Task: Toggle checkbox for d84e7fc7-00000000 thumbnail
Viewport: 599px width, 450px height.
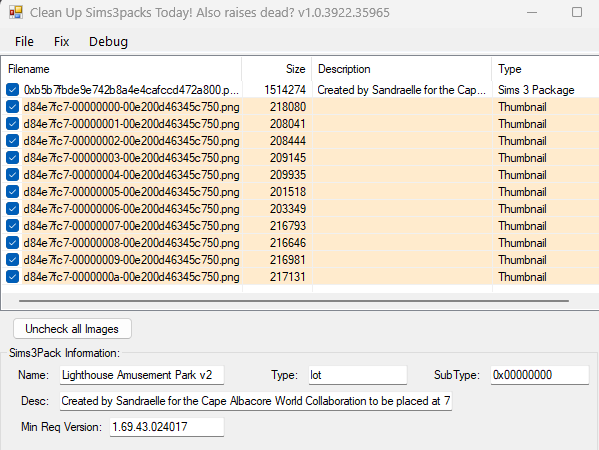Action: point(12,107)
